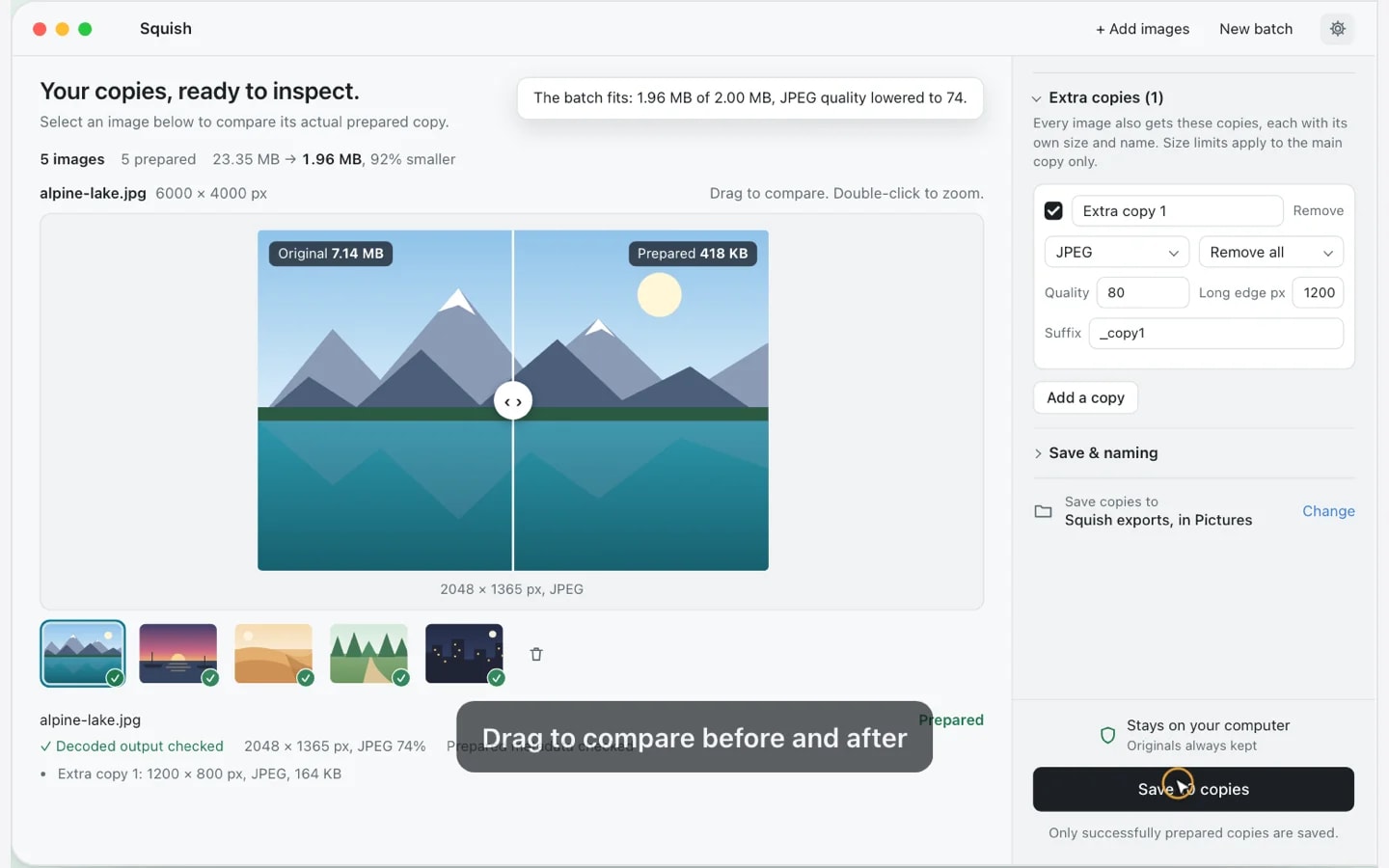Click the alpine-lake.jpg name below thumbnails
1389x868 pixels.
pos(90,719)
